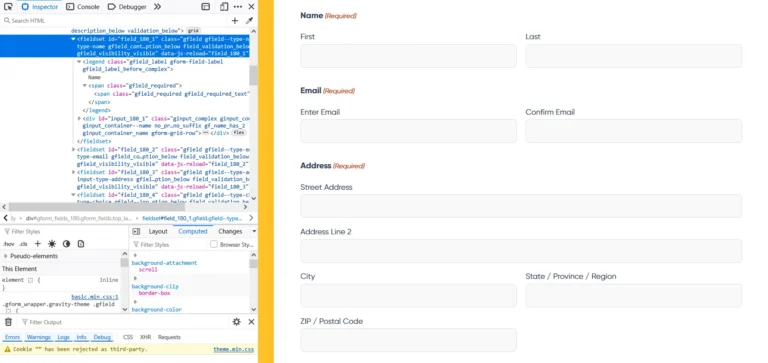Collapse the fieldset field_180_1 node
Screen dimensions: 768x363
73,39
